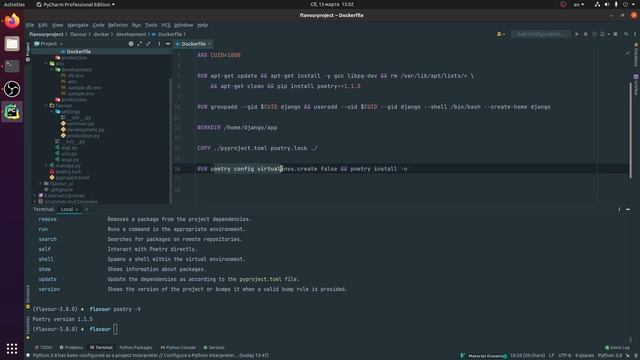Open the Run menu

[136, 25]
